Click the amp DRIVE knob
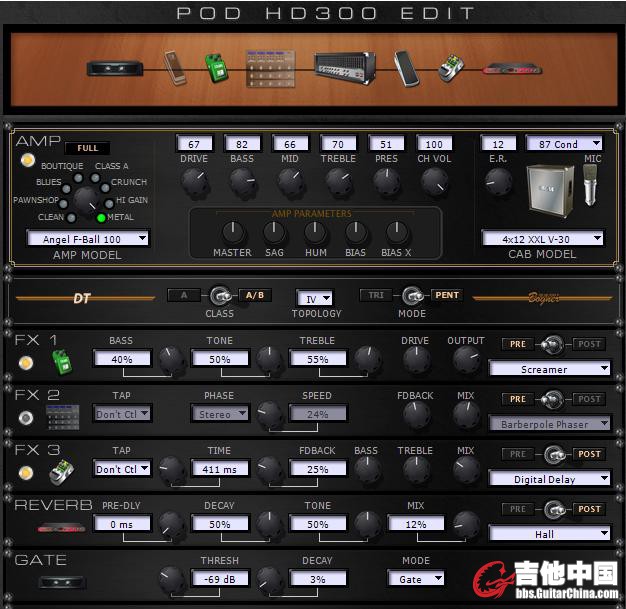 tap(194, 181)
